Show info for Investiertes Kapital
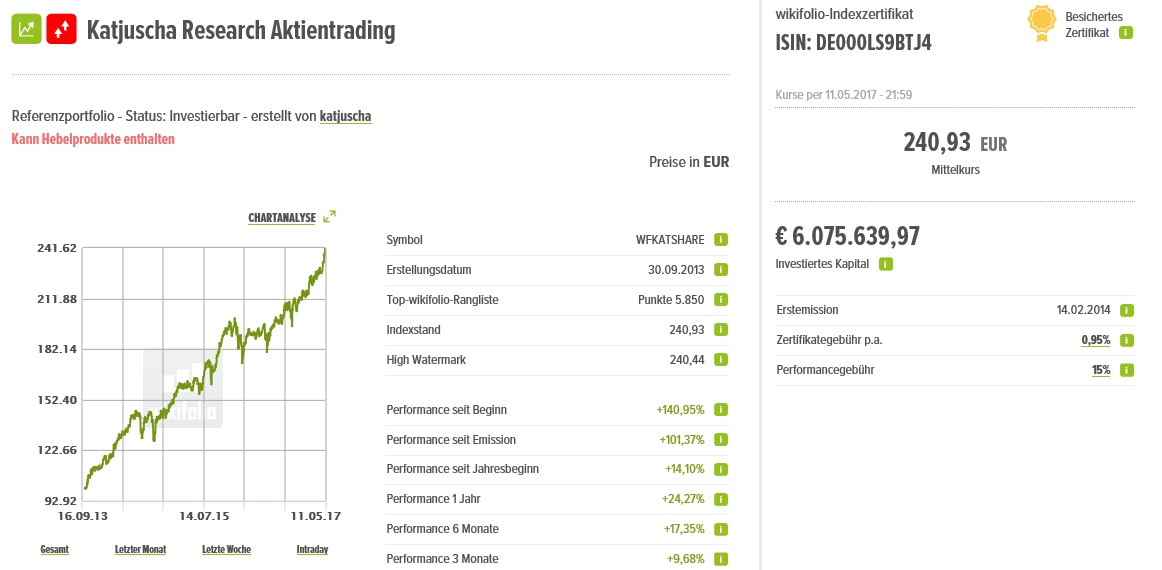The image size is (1162, 570). coord(886,264)
